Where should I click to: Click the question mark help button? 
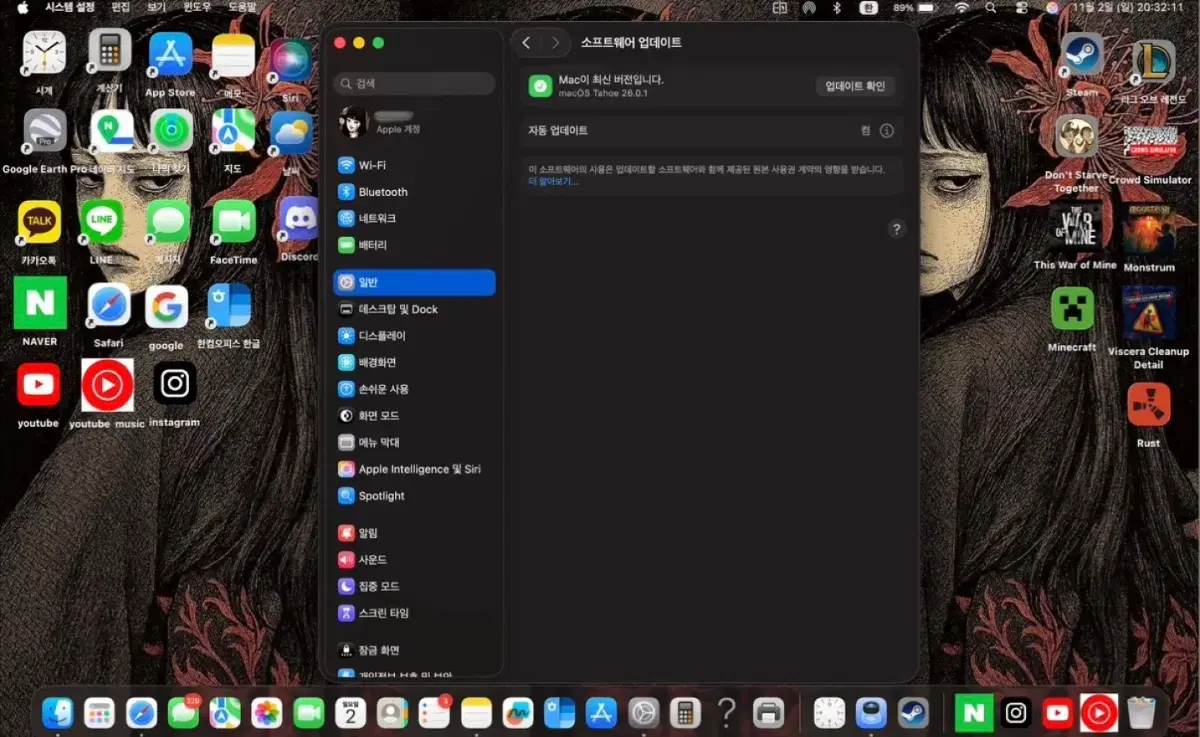[896, 229]
